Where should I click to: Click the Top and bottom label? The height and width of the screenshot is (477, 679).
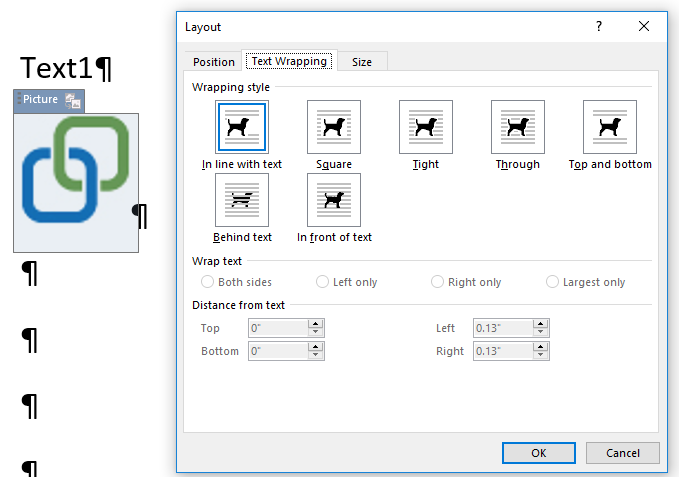[x=610, y=164]
